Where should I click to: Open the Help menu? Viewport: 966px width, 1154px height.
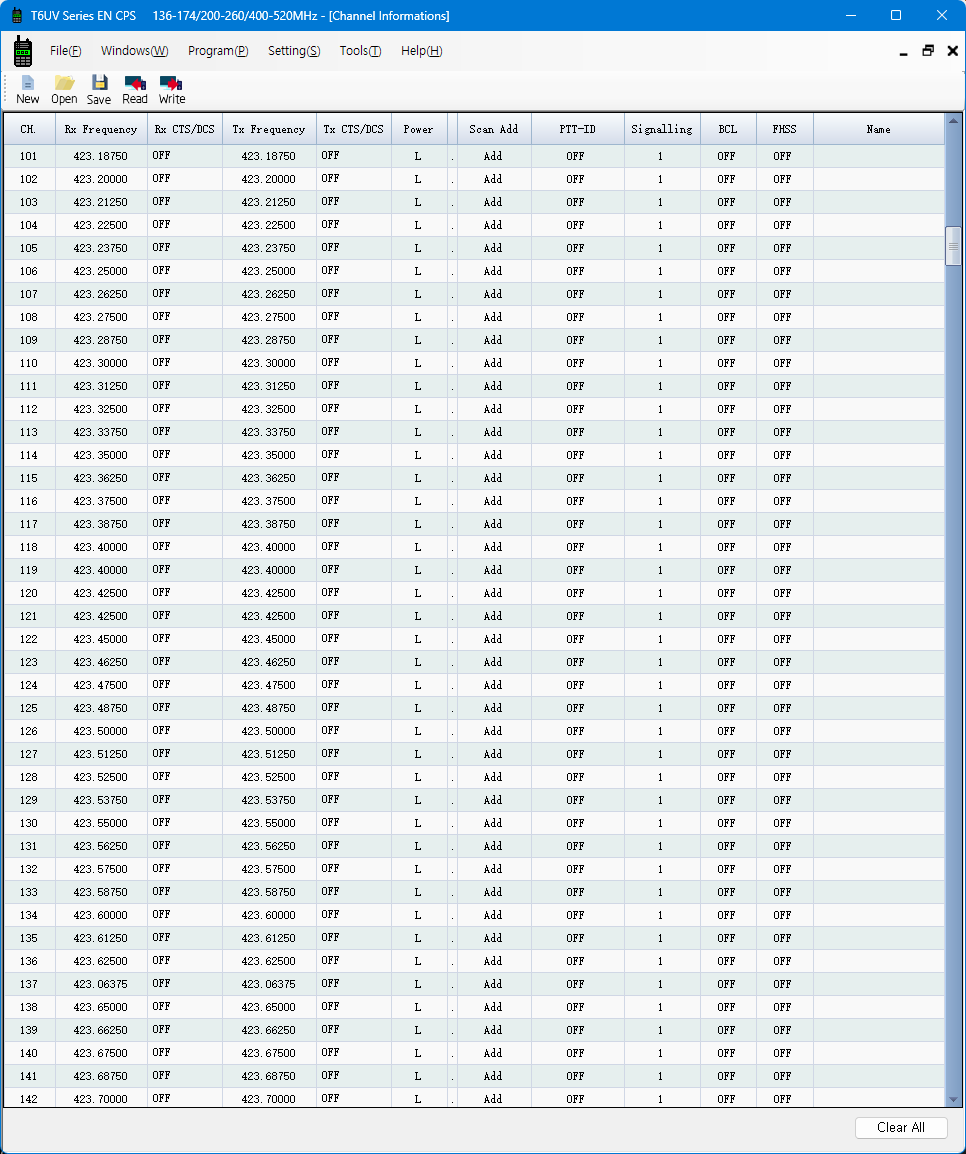coord(421,51)
